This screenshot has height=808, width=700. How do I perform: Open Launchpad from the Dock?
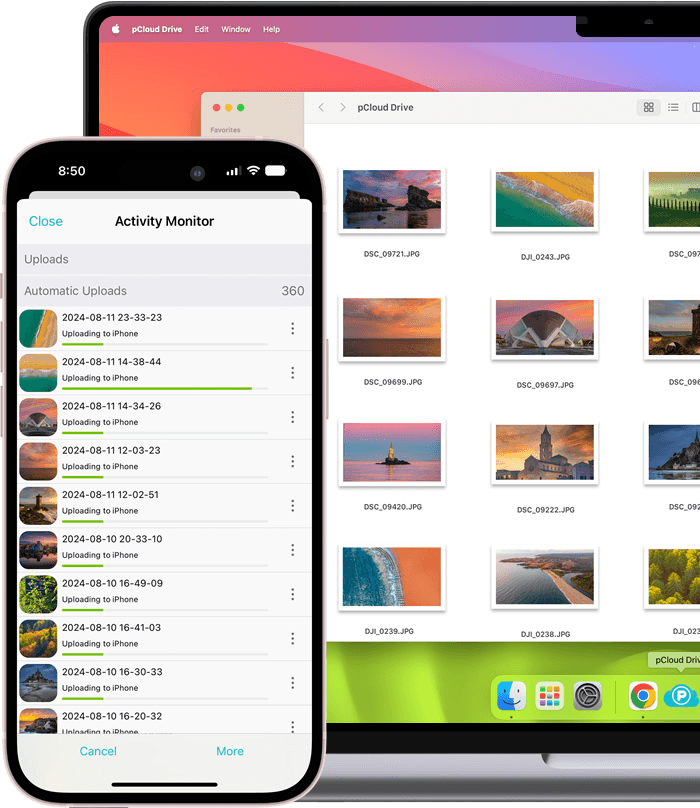549,696
